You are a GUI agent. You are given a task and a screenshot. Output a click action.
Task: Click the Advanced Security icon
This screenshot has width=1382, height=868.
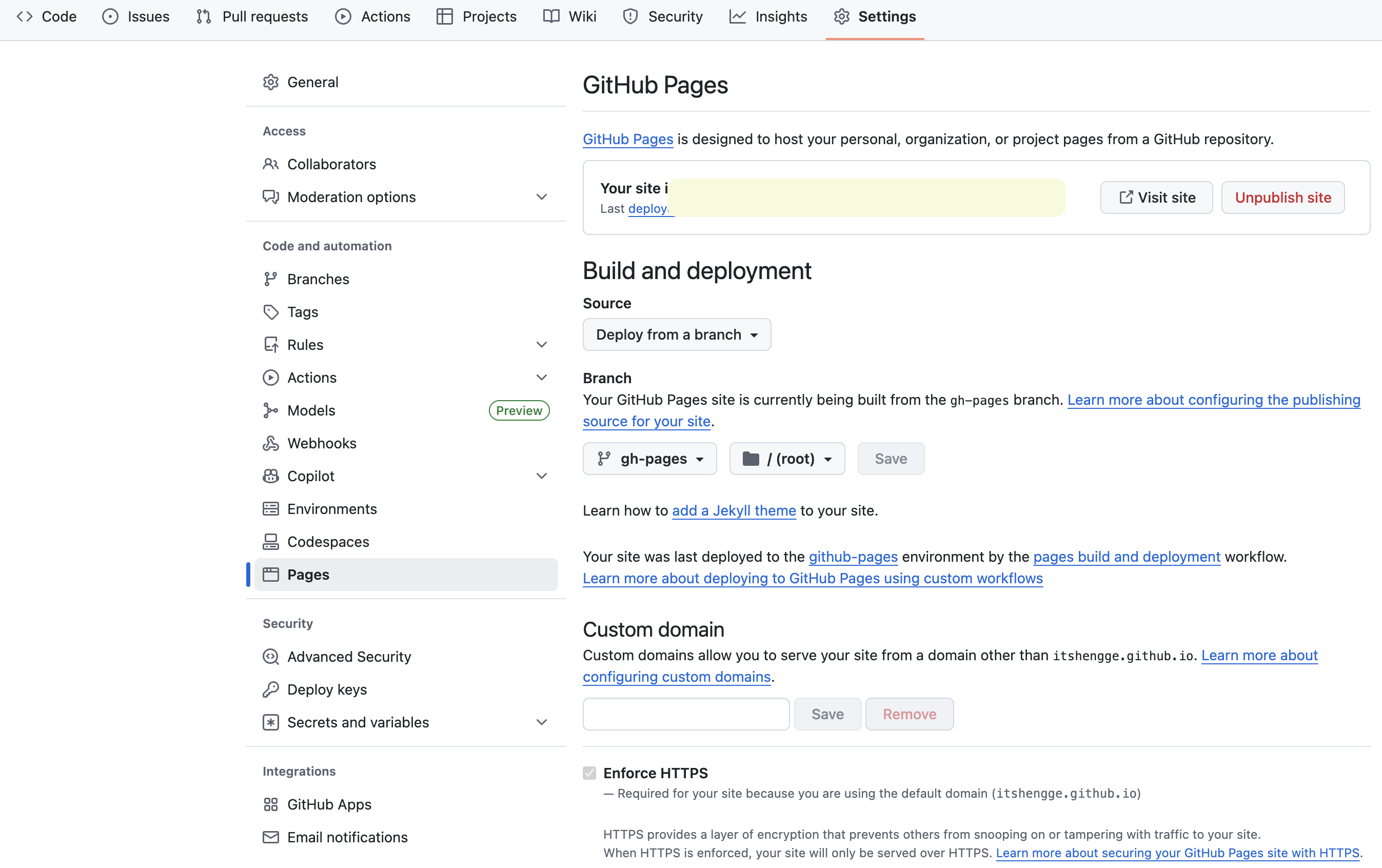(x=271, y=657)
